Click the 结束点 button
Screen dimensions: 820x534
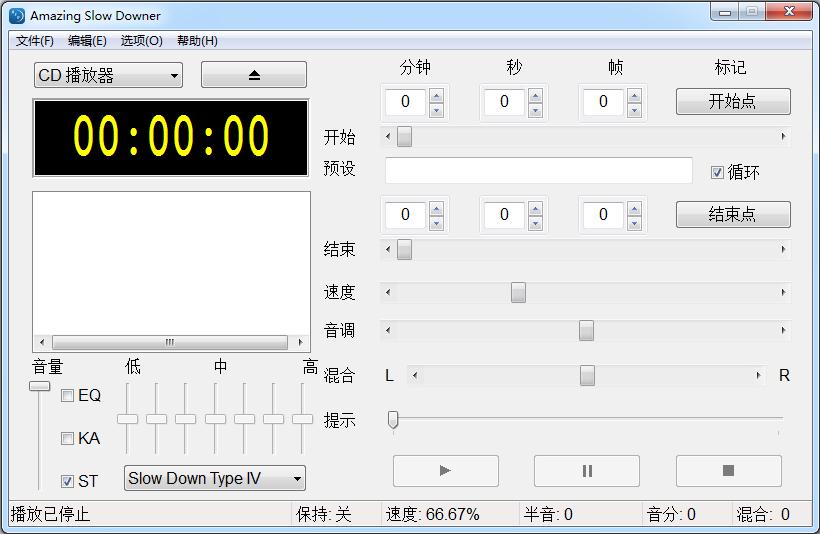pyautogui.click(x=732, y=215)
